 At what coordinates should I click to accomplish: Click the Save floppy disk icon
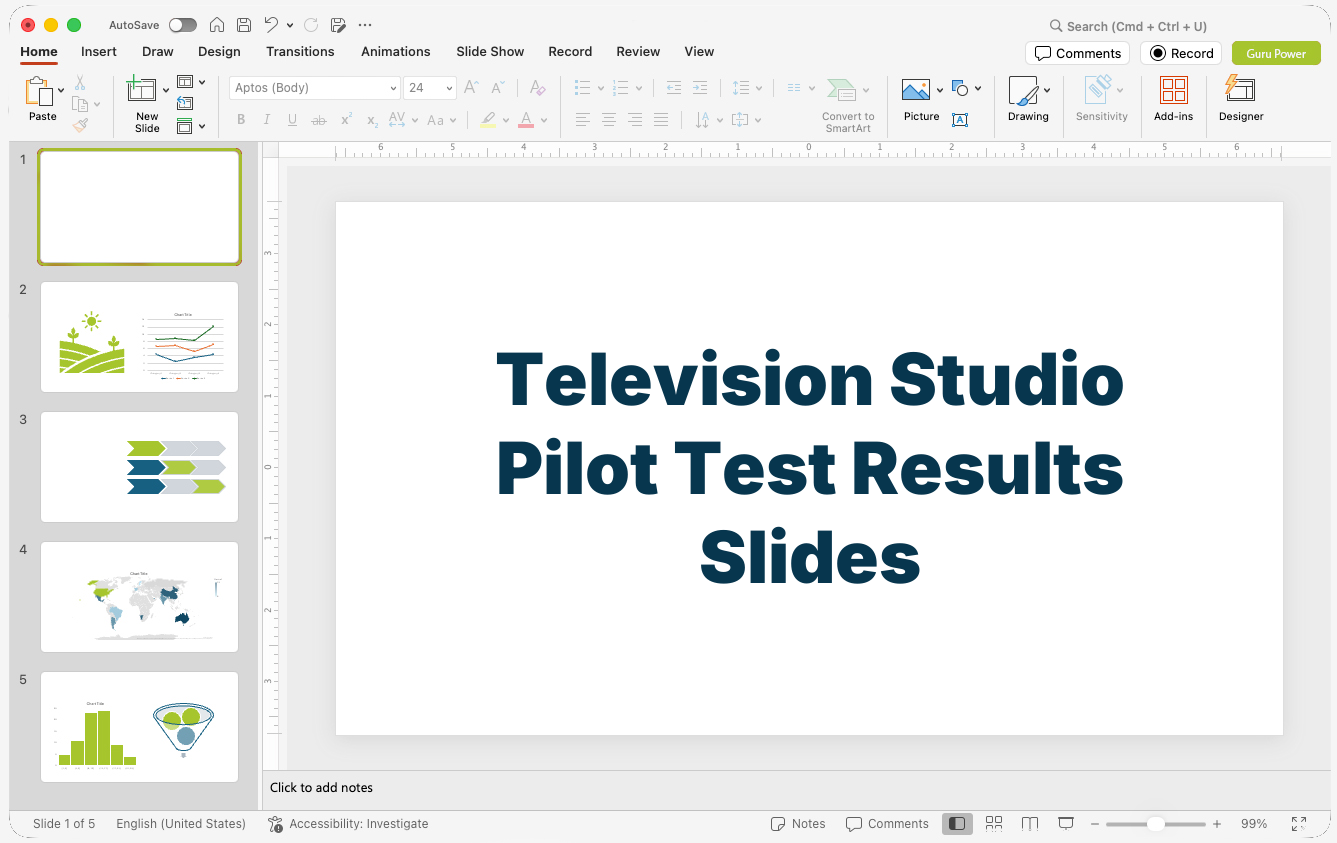coord(244,25)
